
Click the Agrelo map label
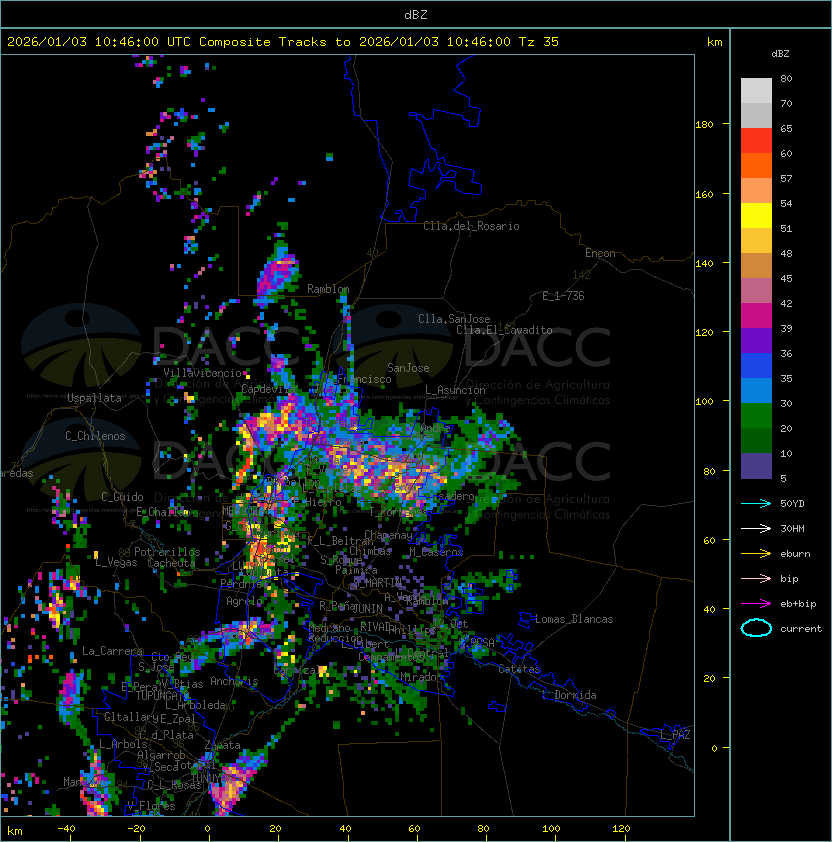pos(244,601)
